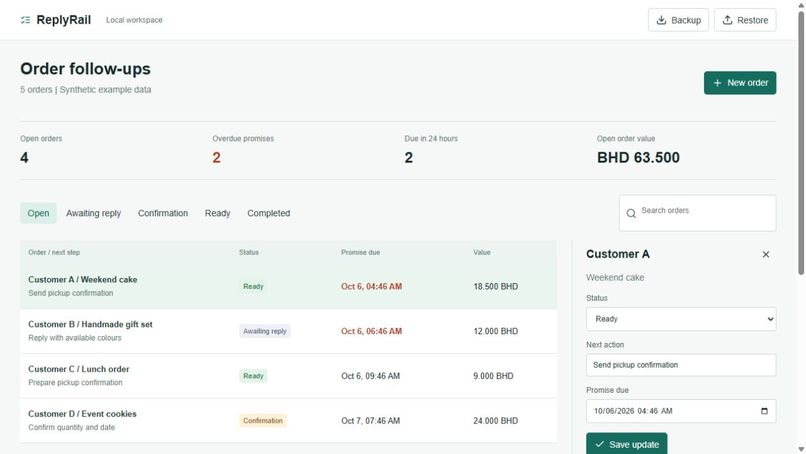The width and height of the screenshot is (806, 454).
Task: Click the value 18.500 BHD
Action: [x=496, y=286]
